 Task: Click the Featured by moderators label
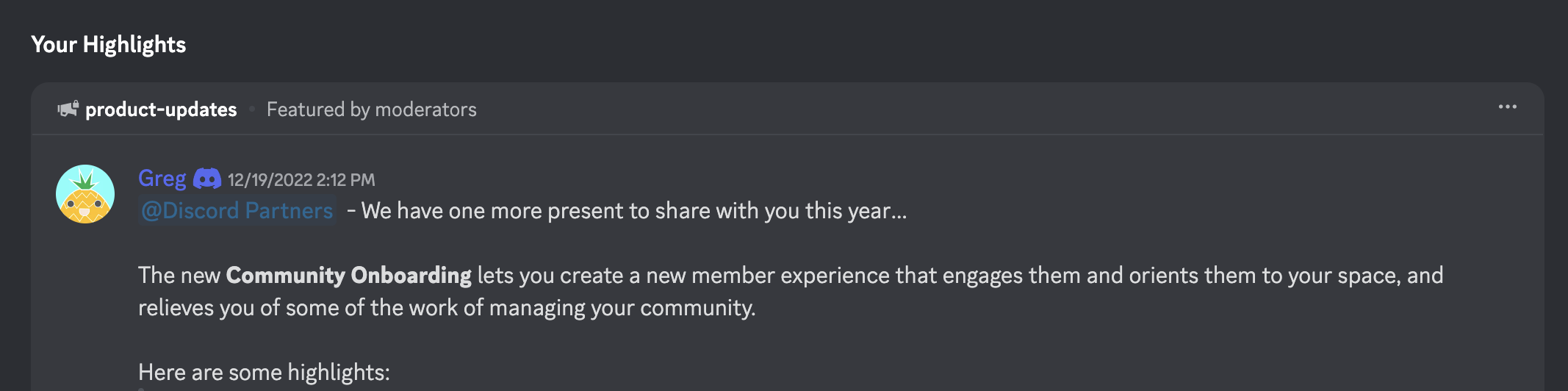point(372,110)
